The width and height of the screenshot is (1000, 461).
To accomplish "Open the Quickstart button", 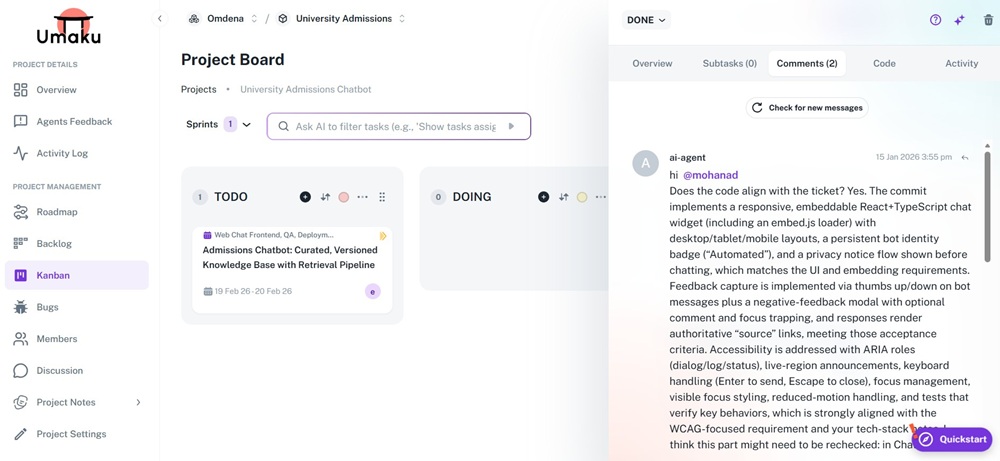I will tap(953, 439).
